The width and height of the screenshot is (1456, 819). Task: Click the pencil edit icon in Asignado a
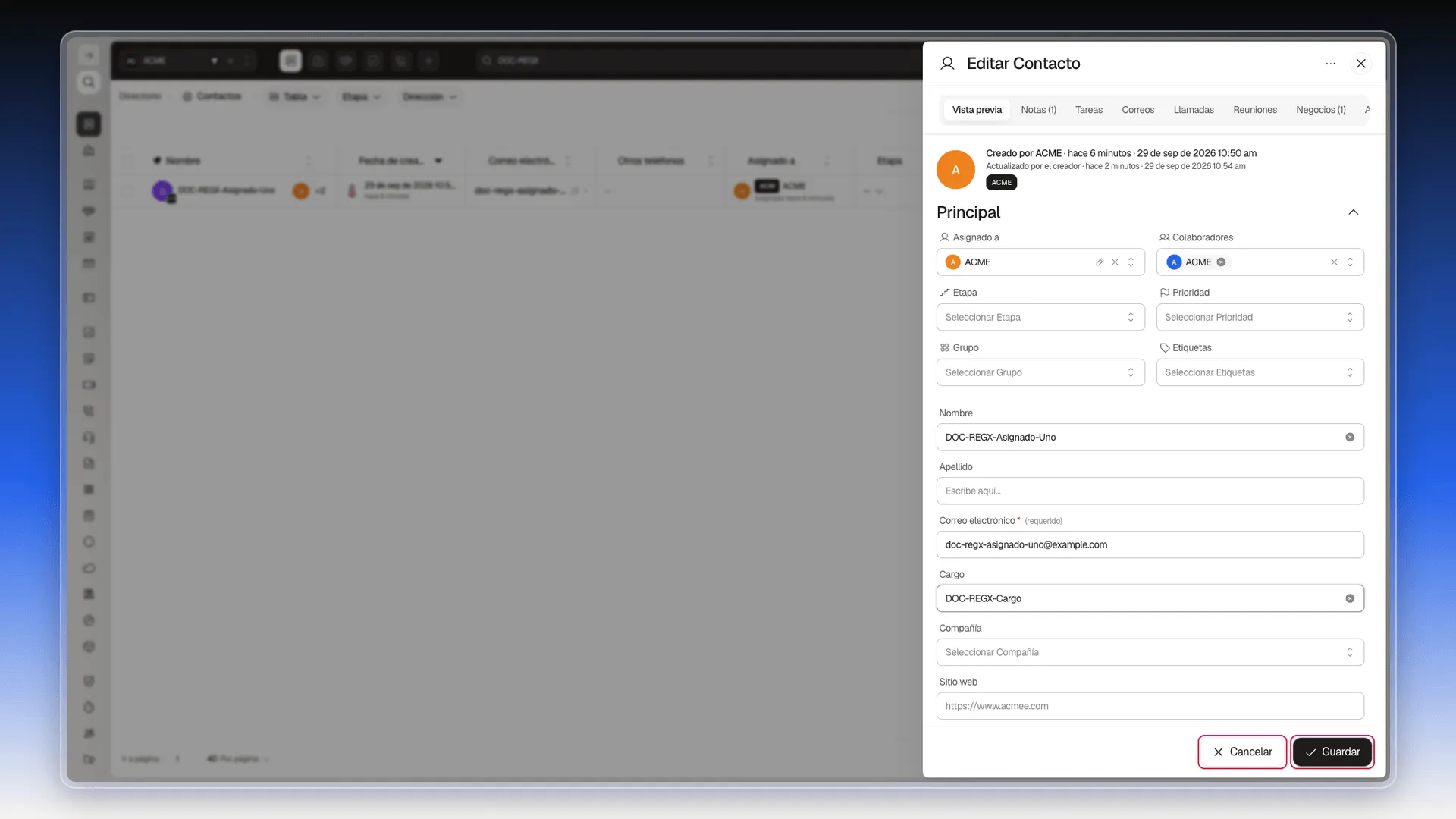(x=1100, y=262)
